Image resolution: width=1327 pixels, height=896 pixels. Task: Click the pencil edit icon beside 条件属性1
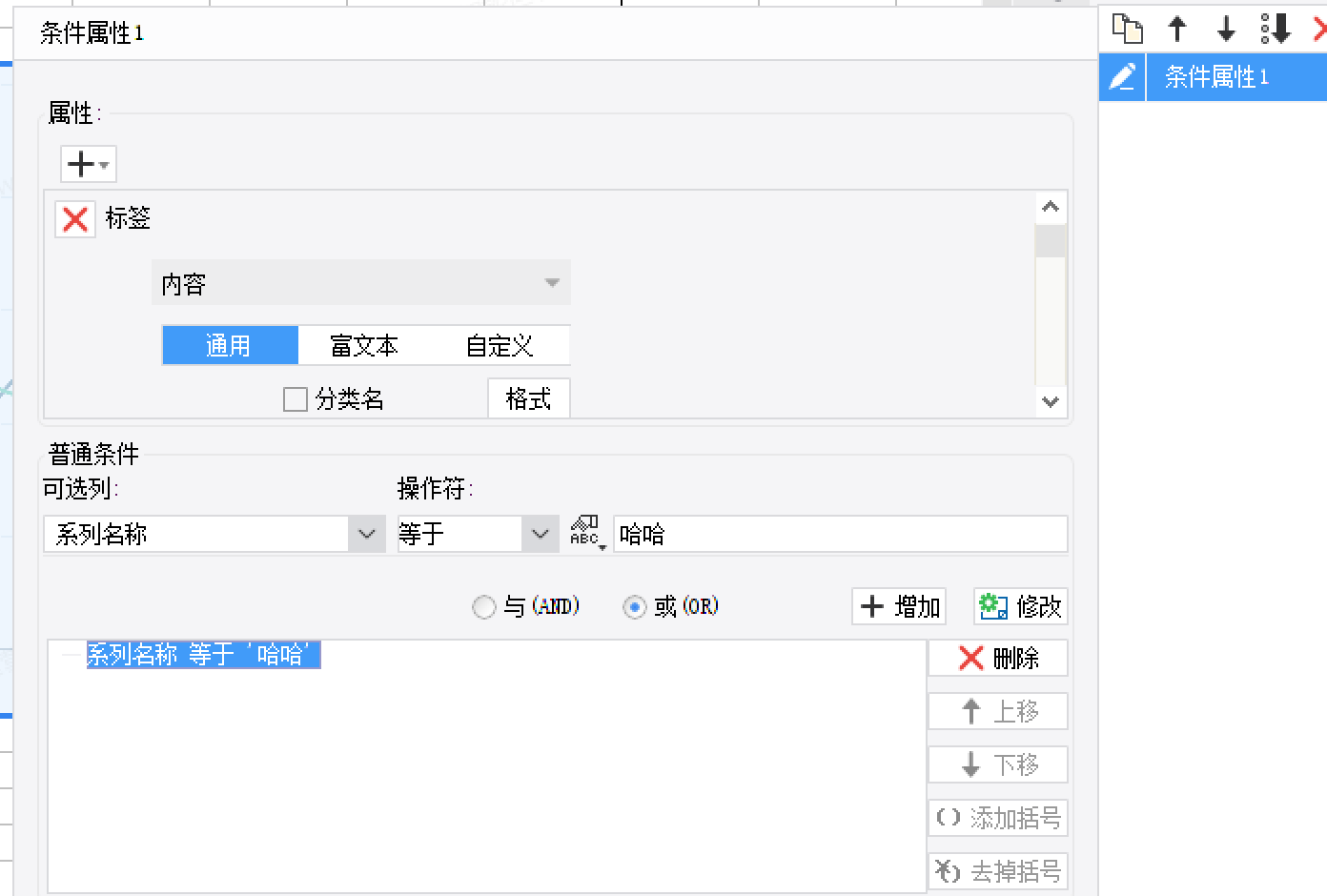click(1122, 76)
